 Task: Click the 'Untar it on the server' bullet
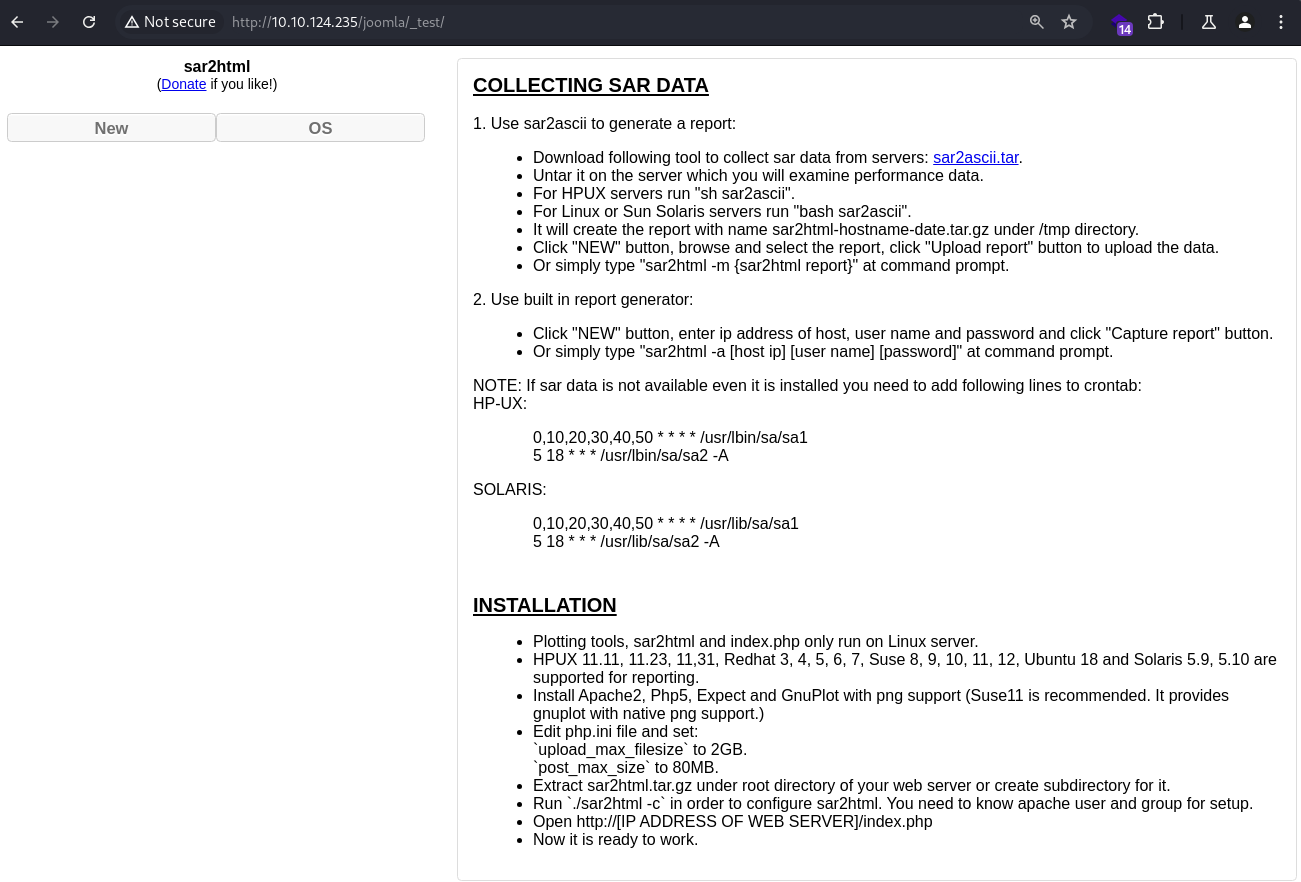click(x=758, y=175)
